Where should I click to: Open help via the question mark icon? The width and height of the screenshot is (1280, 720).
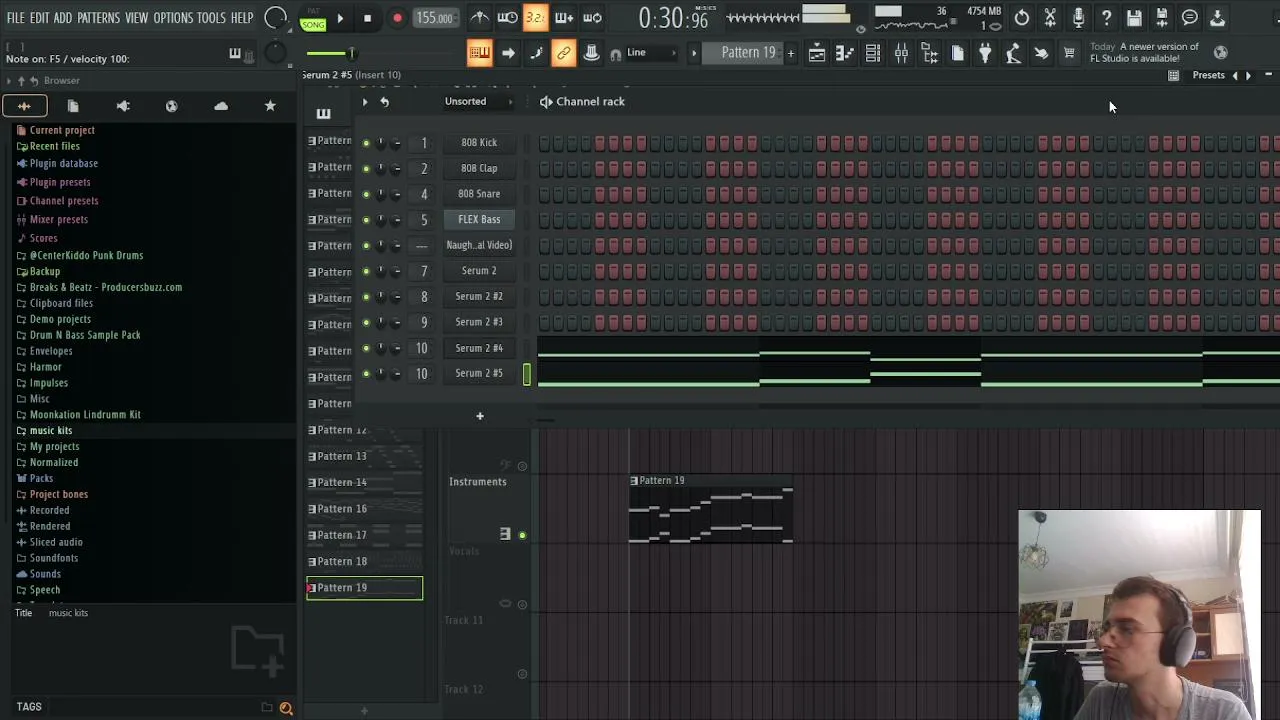point(1106,18)
